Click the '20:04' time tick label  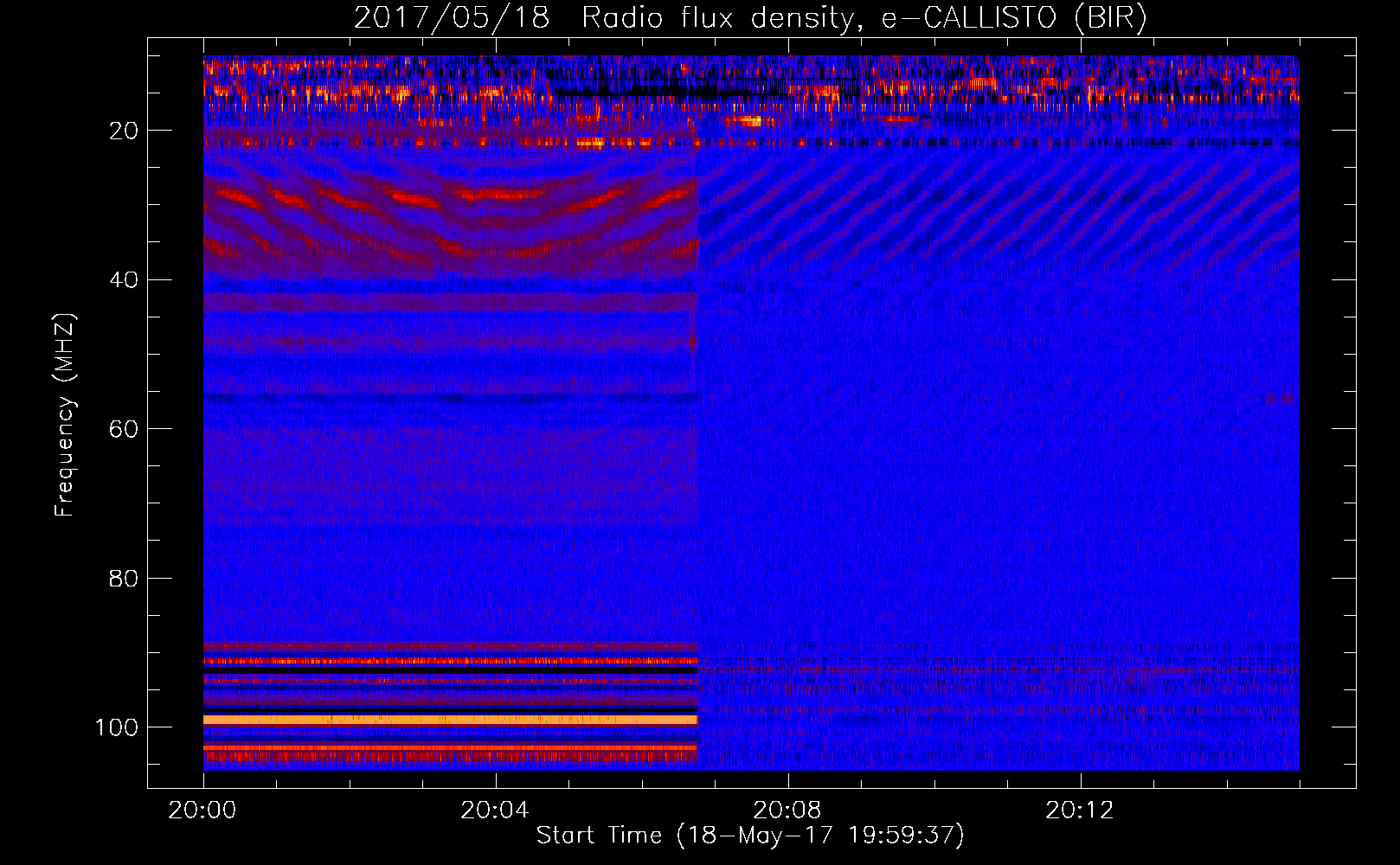point(495,811)
